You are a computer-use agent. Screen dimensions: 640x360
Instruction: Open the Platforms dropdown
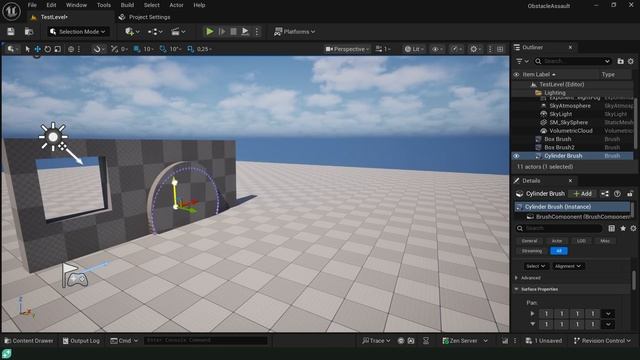(x=294, y=31)
